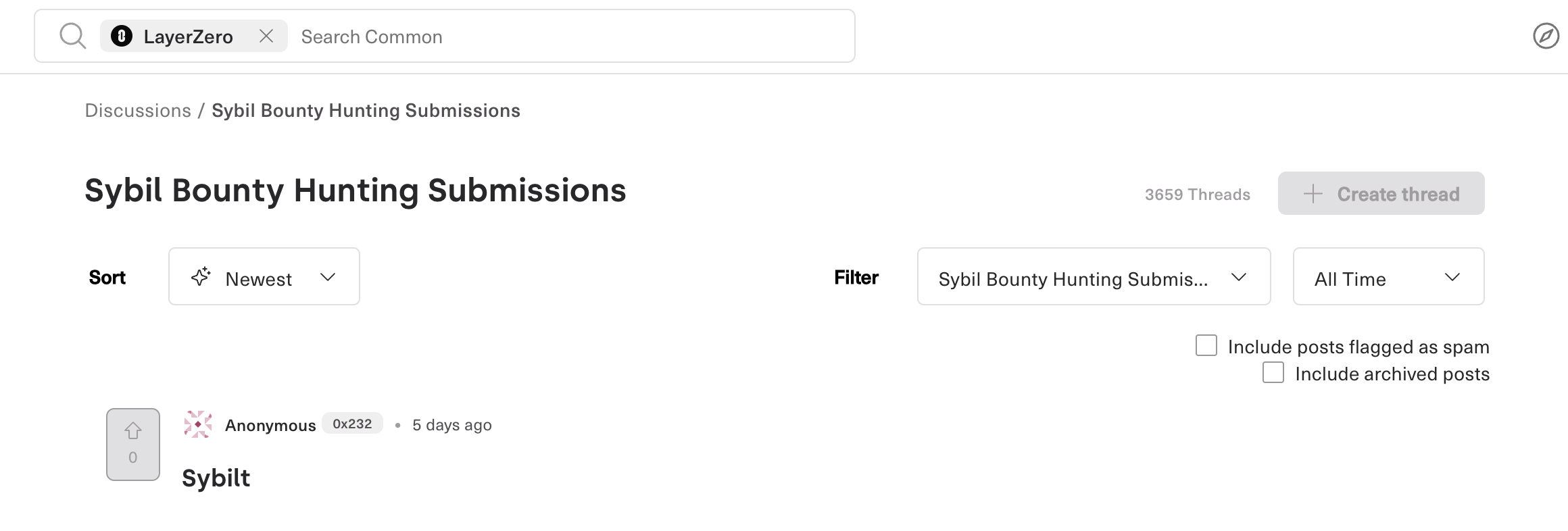This screenshot has height=531, width=1568.
Task: Expand the Sybil Bounty Hunting topic filter
Action: click(x=1094, y=276)
